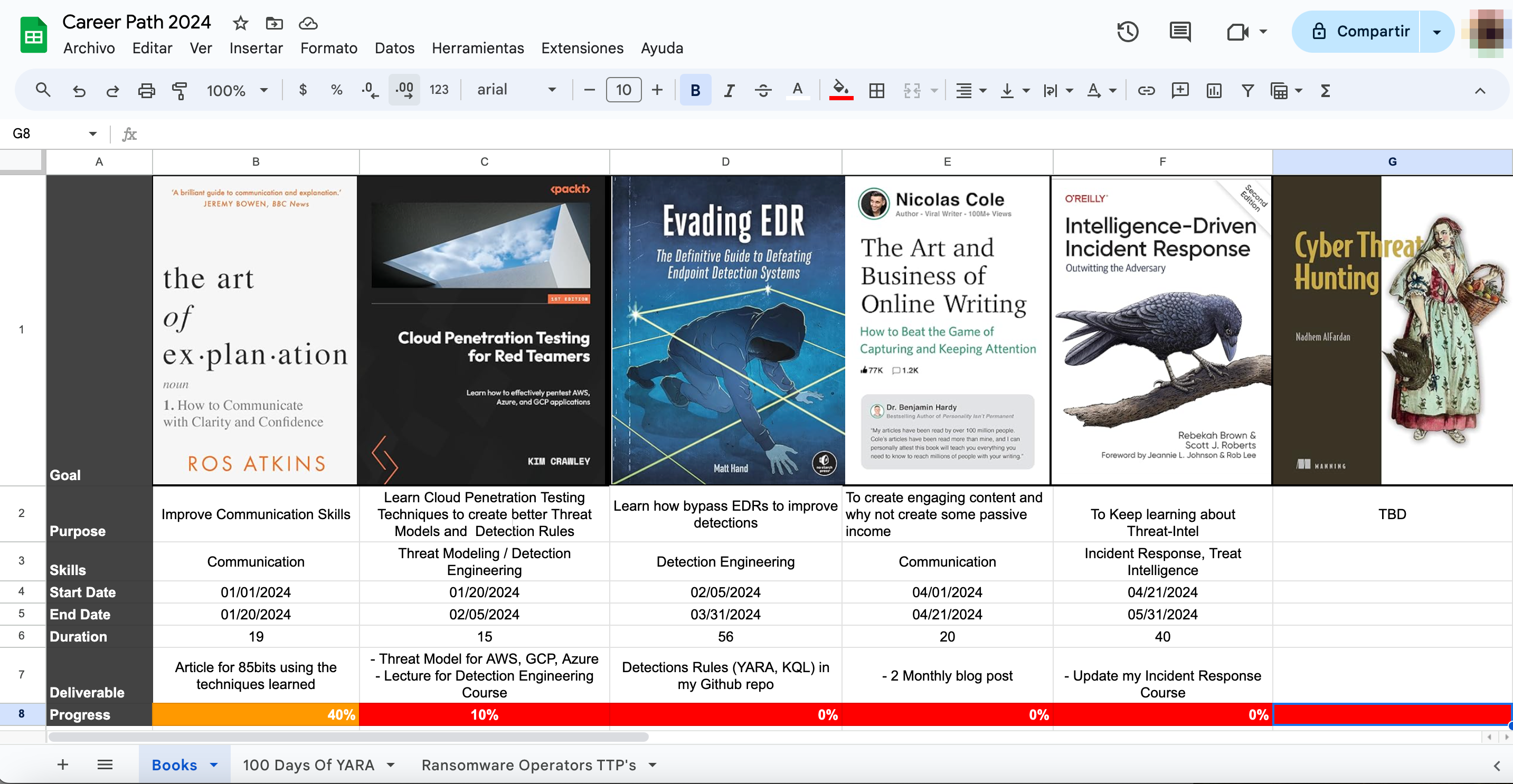Open the Books sheet tab arrow
This screenshot has height=784, width=1513.
[214, 764]
